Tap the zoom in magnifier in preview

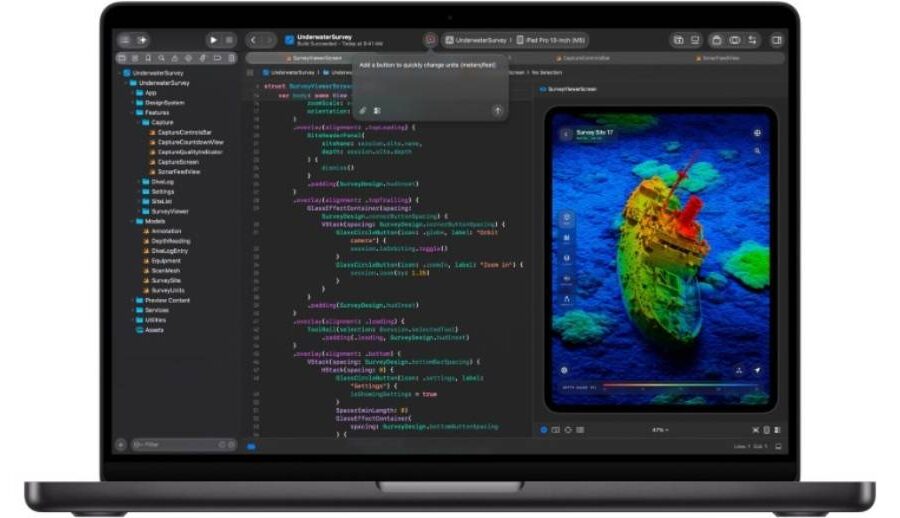[757, 151]
